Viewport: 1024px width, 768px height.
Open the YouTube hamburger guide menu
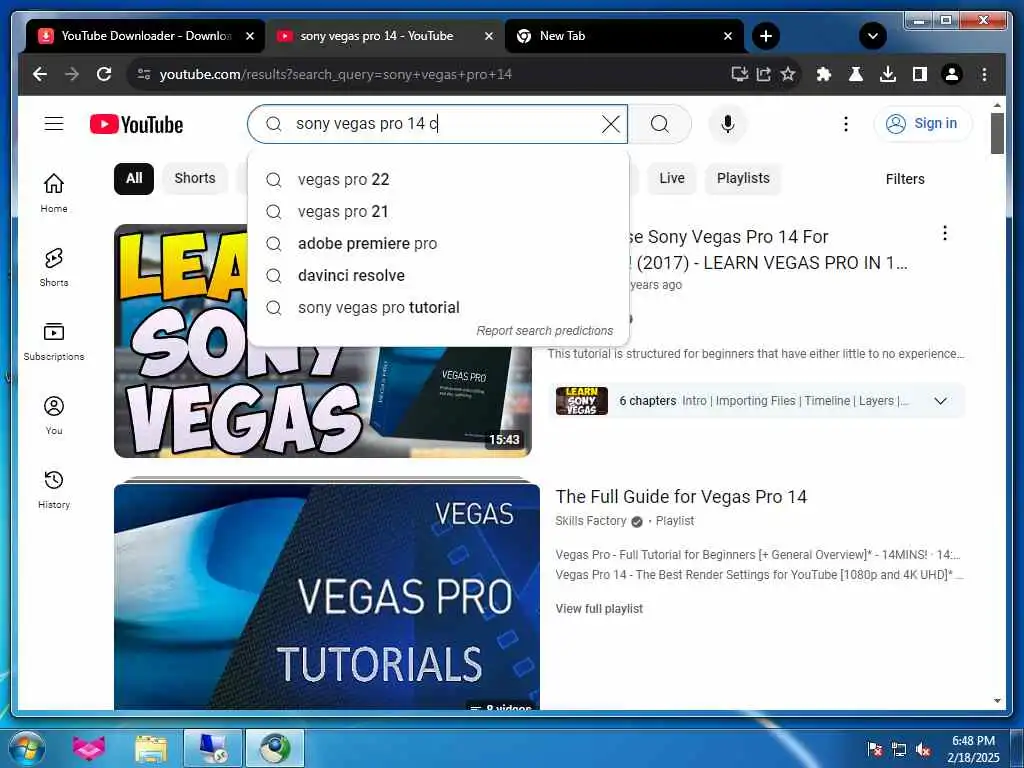point(54,123)
